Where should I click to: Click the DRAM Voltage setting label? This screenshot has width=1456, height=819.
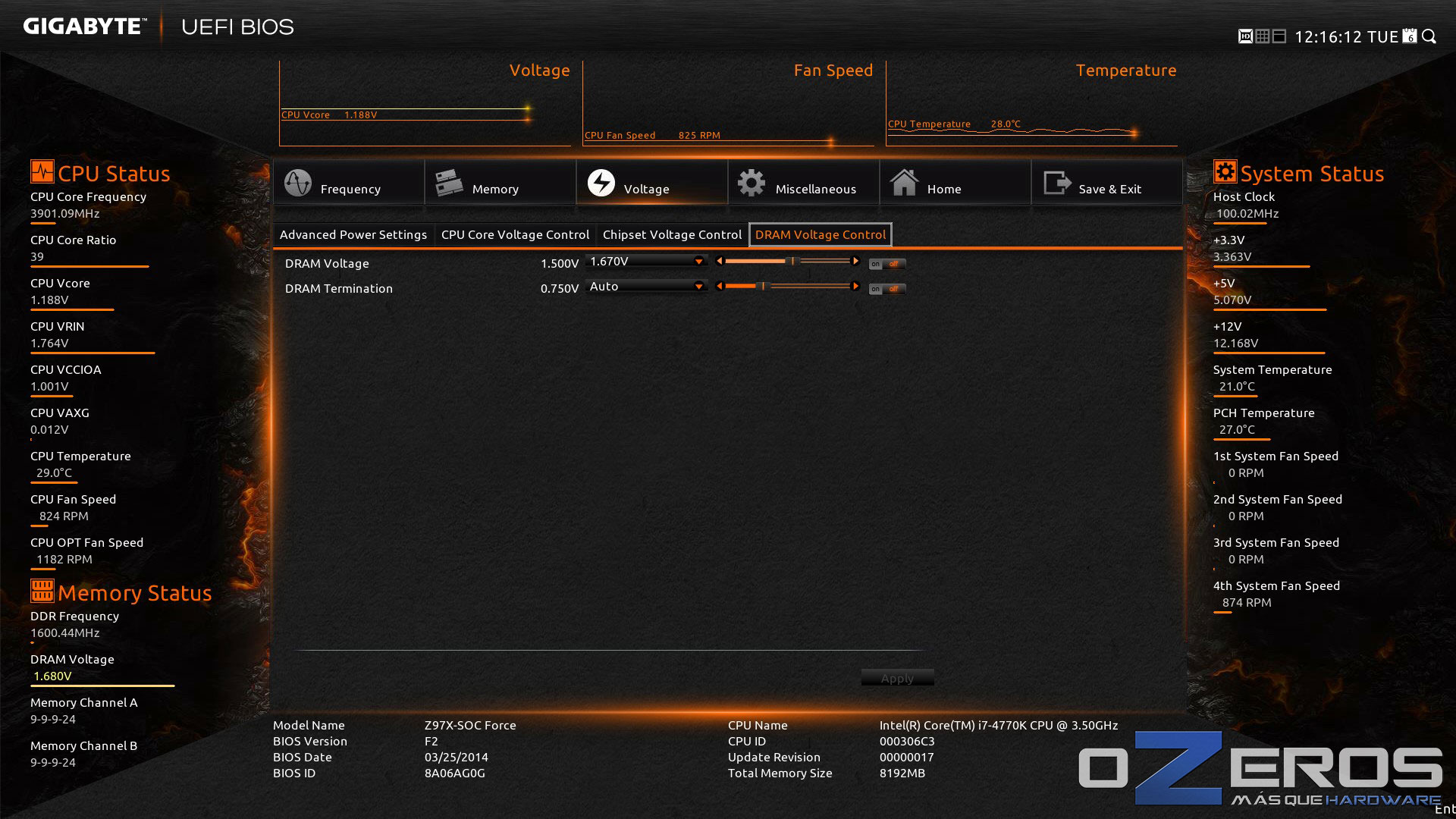point(327,264)
